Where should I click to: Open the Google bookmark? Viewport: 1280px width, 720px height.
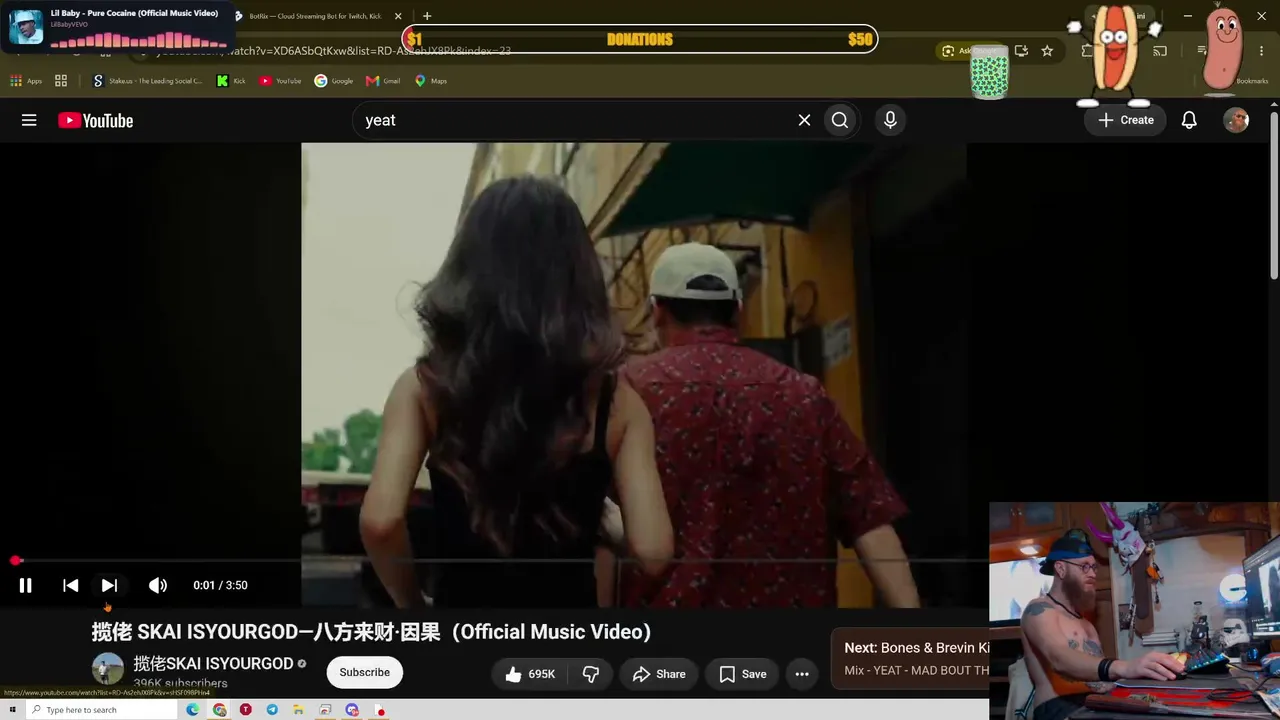[334, 81]
